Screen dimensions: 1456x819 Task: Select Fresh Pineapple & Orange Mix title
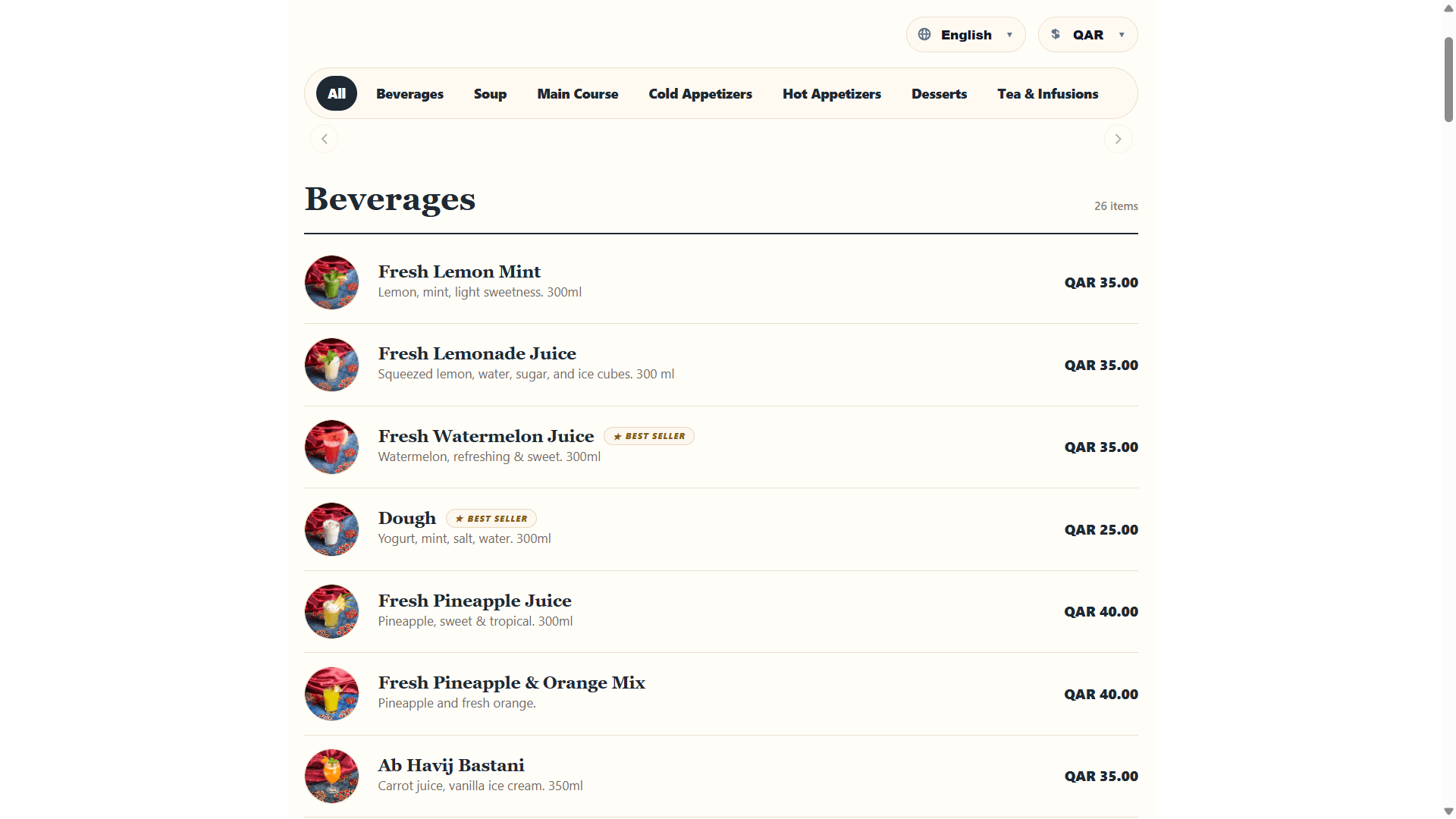512,682
